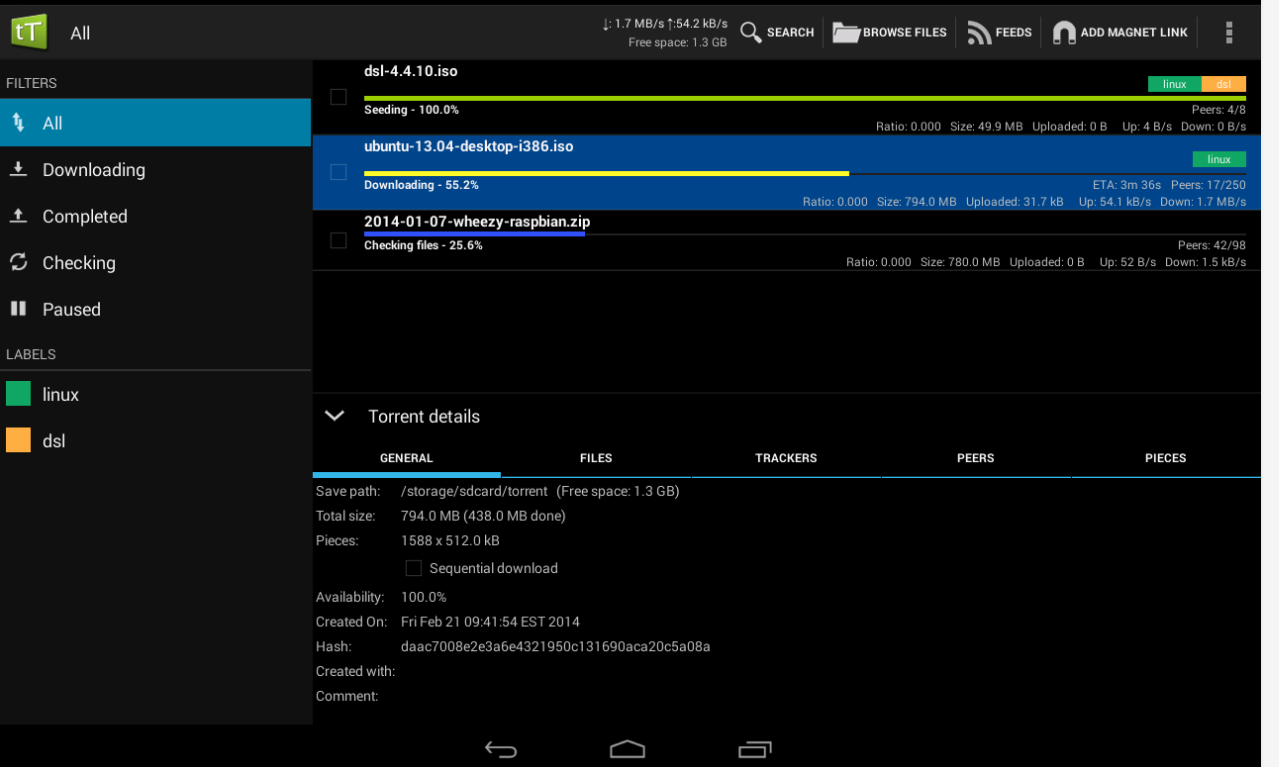Enable the Sequential download checkbox
This screenshot has height=767, width=1279.
tap(413, 568)
